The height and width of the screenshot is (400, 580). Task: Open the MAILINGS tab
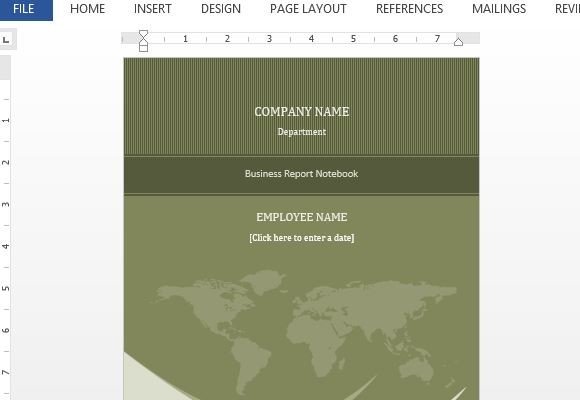point(499,9)
